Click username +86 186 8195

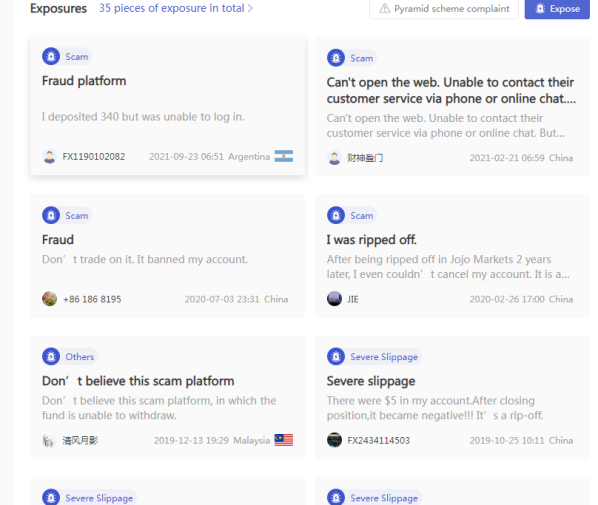(92, 299)
